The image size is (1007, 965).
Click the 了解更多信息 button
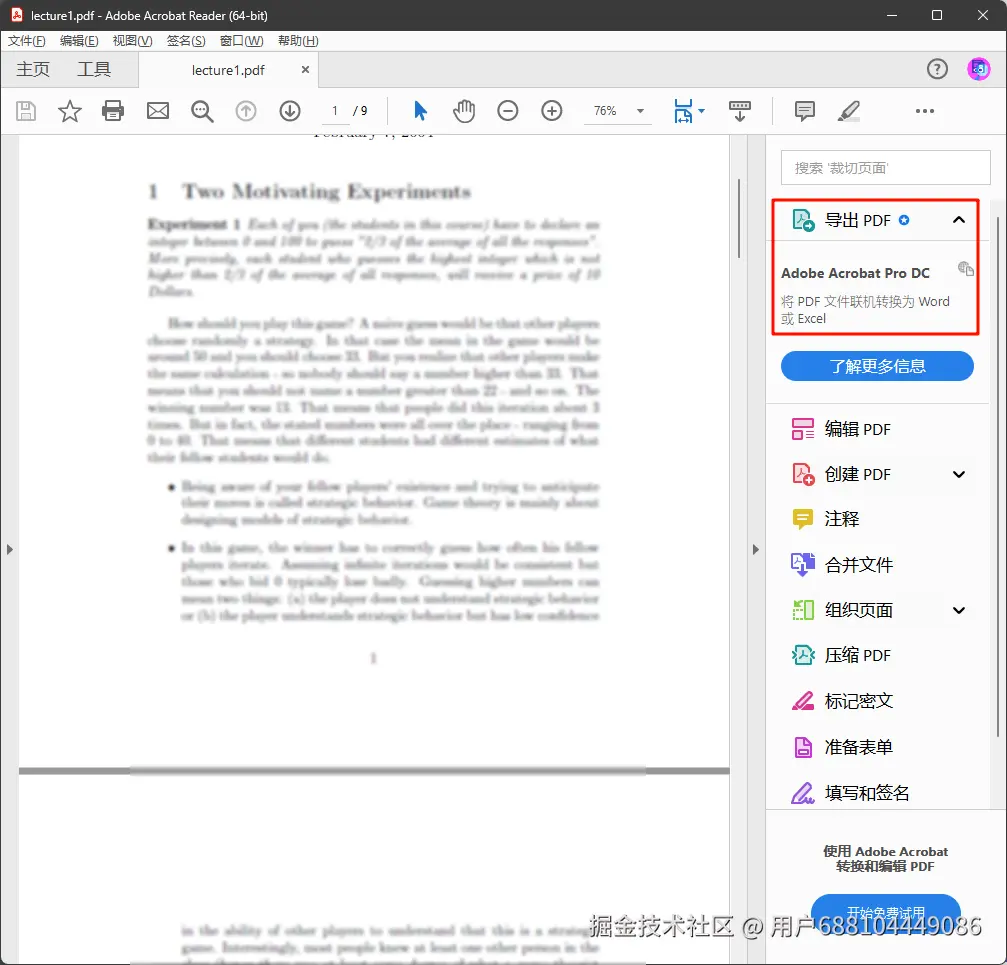[877, 366]
